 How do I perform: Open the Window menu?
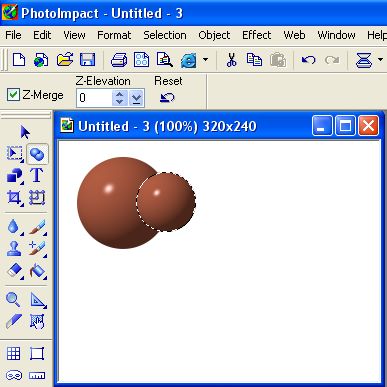coord(336,35)
